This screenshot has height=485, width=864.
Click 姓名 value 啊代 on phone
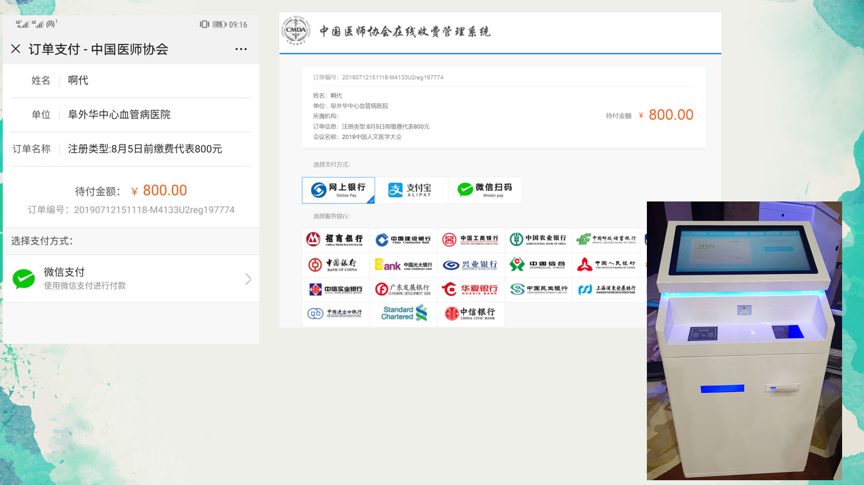pos(78,80)
